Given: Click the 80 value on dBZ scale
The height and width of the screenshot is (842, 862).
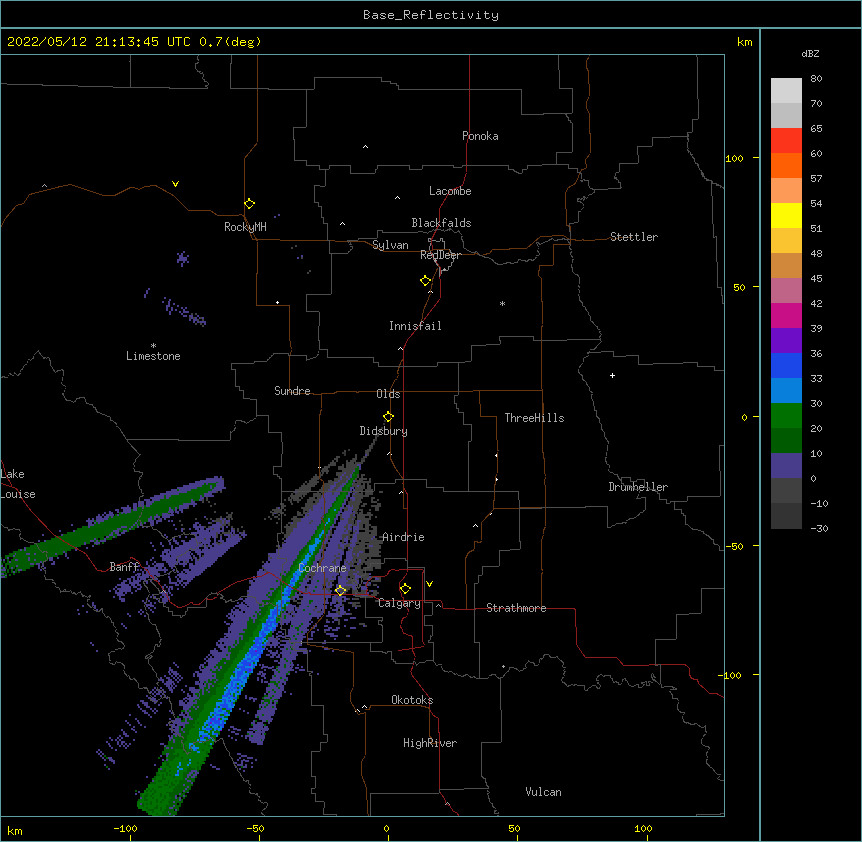Looking at the screenshot, I should [816, 79].
